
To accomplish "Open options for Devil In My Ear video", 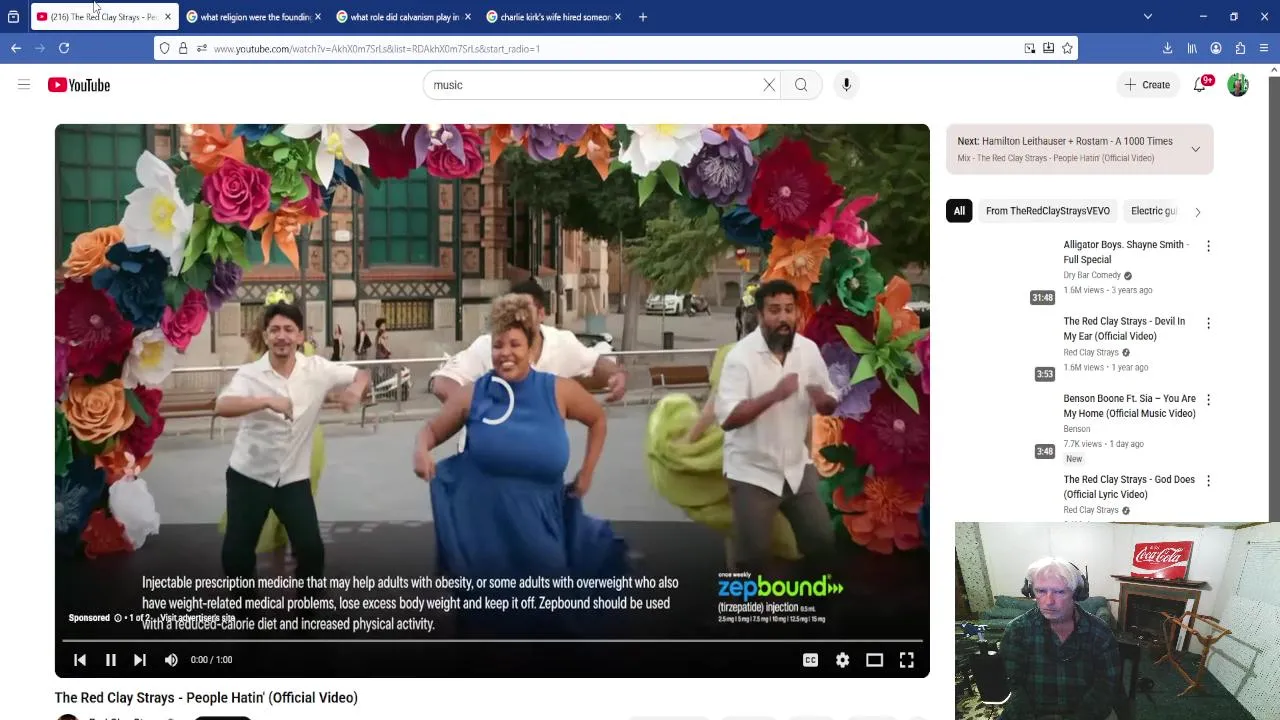I will coord(1208,323).
